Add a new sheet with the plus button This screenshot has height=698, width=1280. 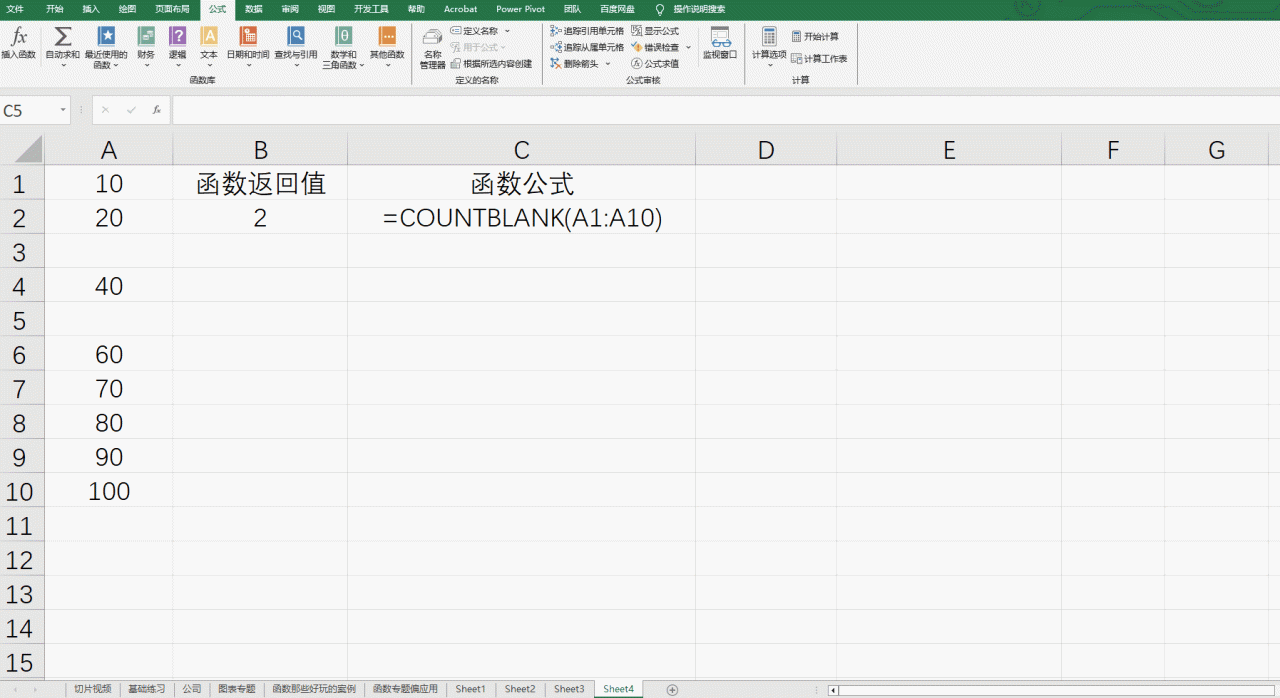672,690
